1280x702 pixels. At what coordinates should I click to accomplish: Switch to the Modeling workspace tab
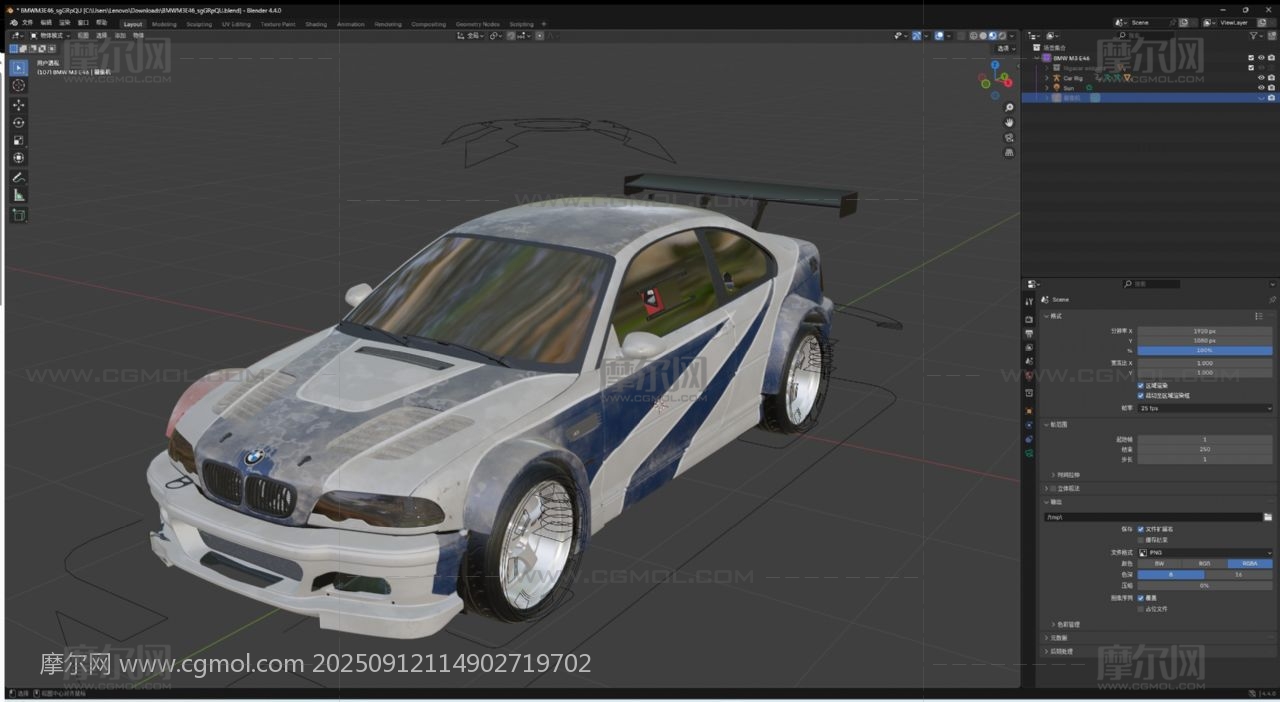pos(164,24)
